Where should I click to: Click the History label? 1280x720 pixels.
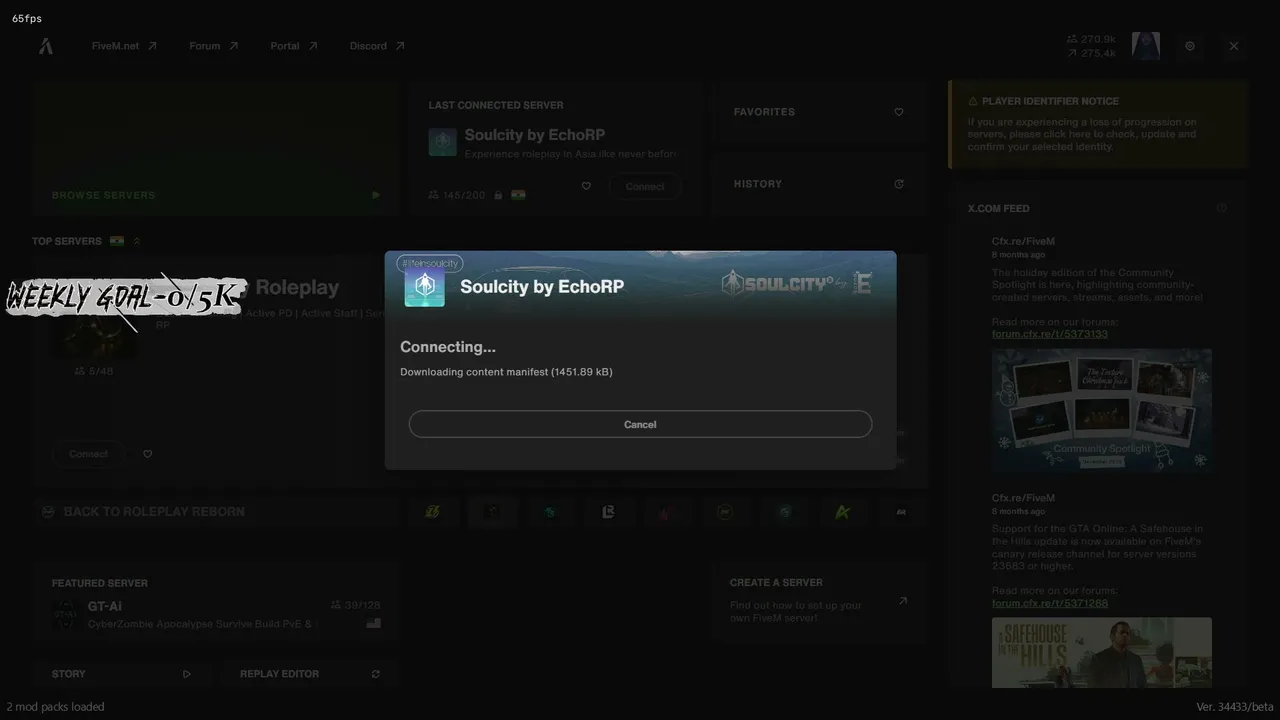tap(758, 184)
